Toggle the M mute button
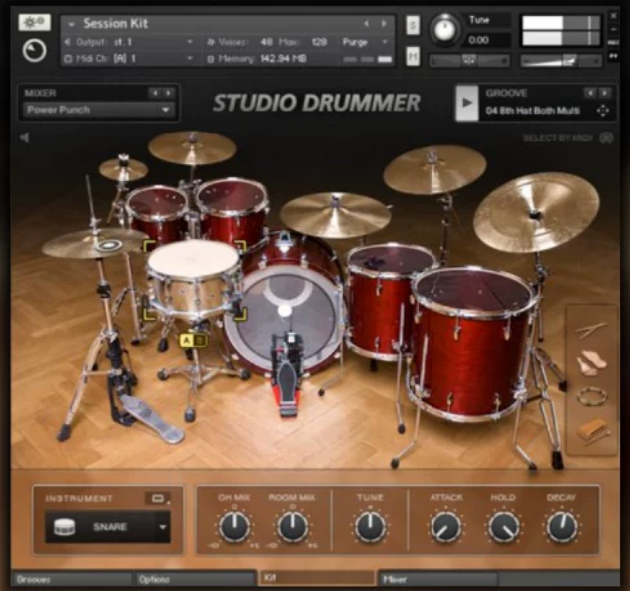The image size is (630, 591). (x=413, y=56)
